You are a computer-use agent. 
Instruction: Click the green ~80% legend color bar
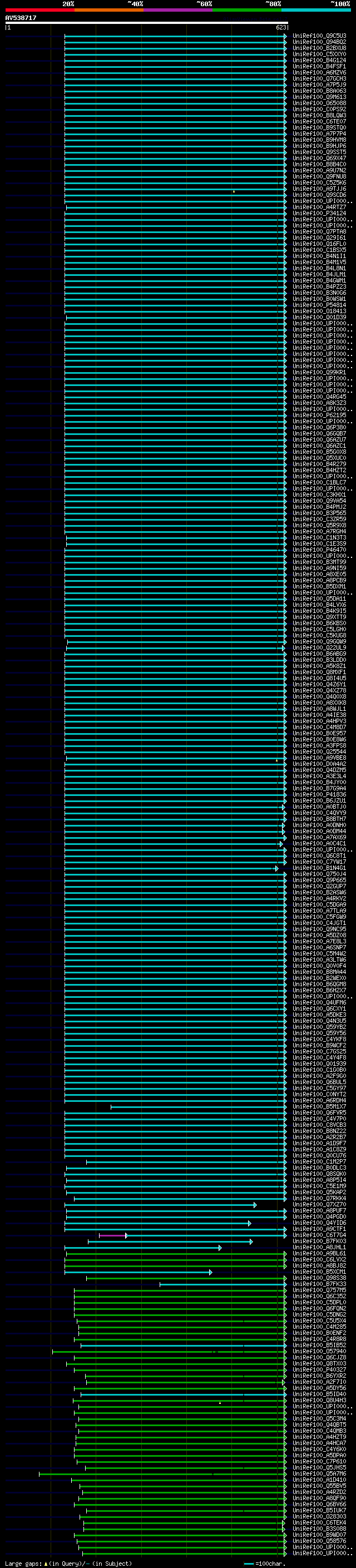(x=247, y=10)
